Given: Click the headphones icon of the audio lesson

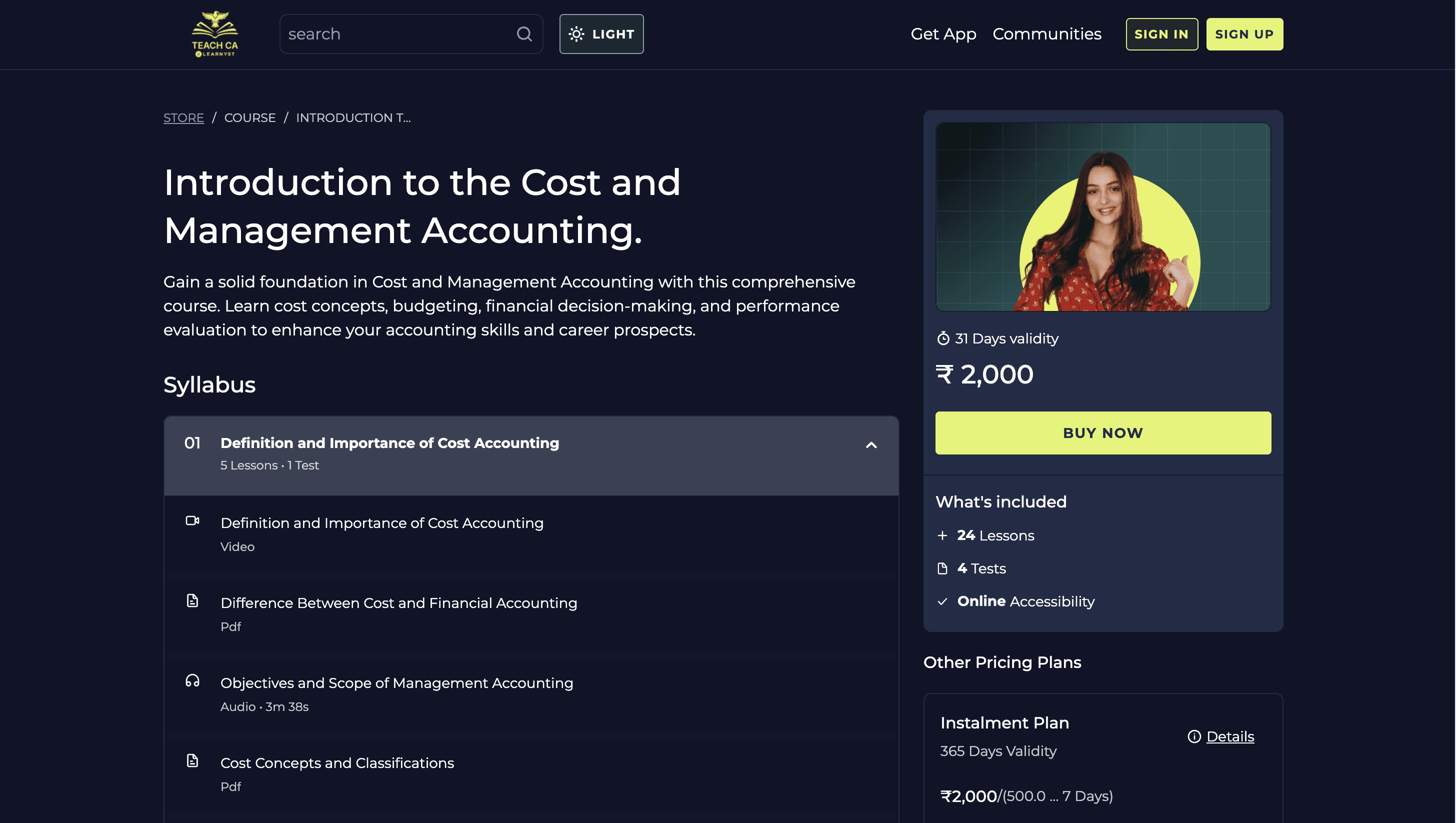Looking at the screenshot, I should click(x=192, y=680).
